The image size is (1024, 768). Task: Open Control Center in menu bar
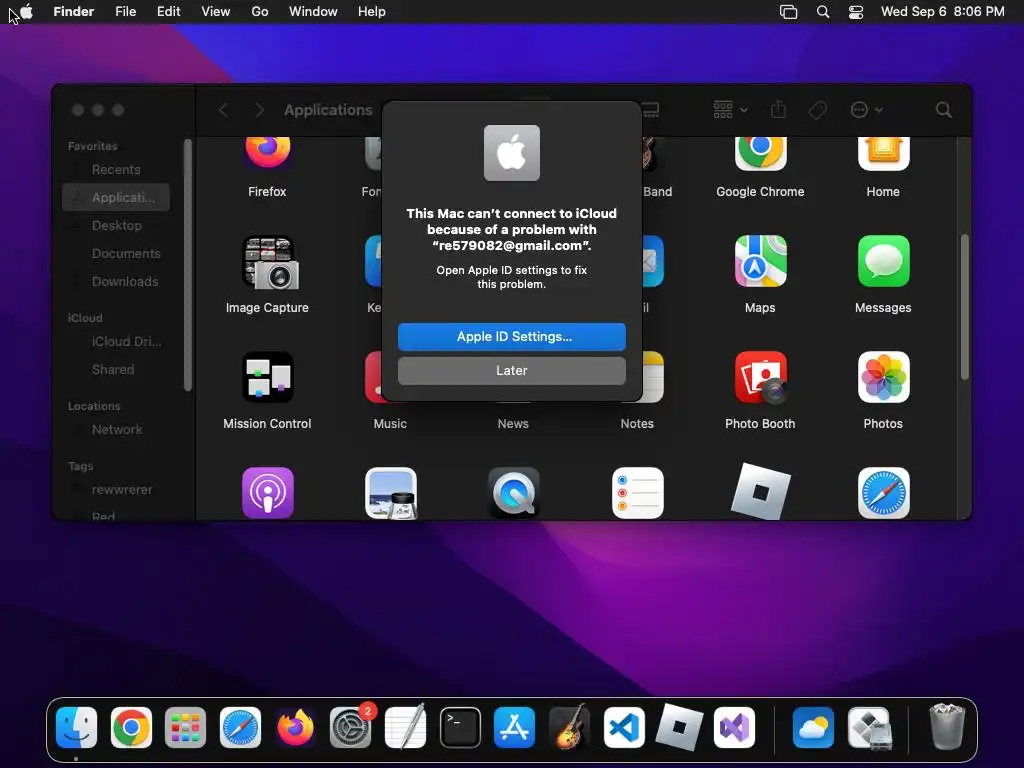(x=856, y=12)
